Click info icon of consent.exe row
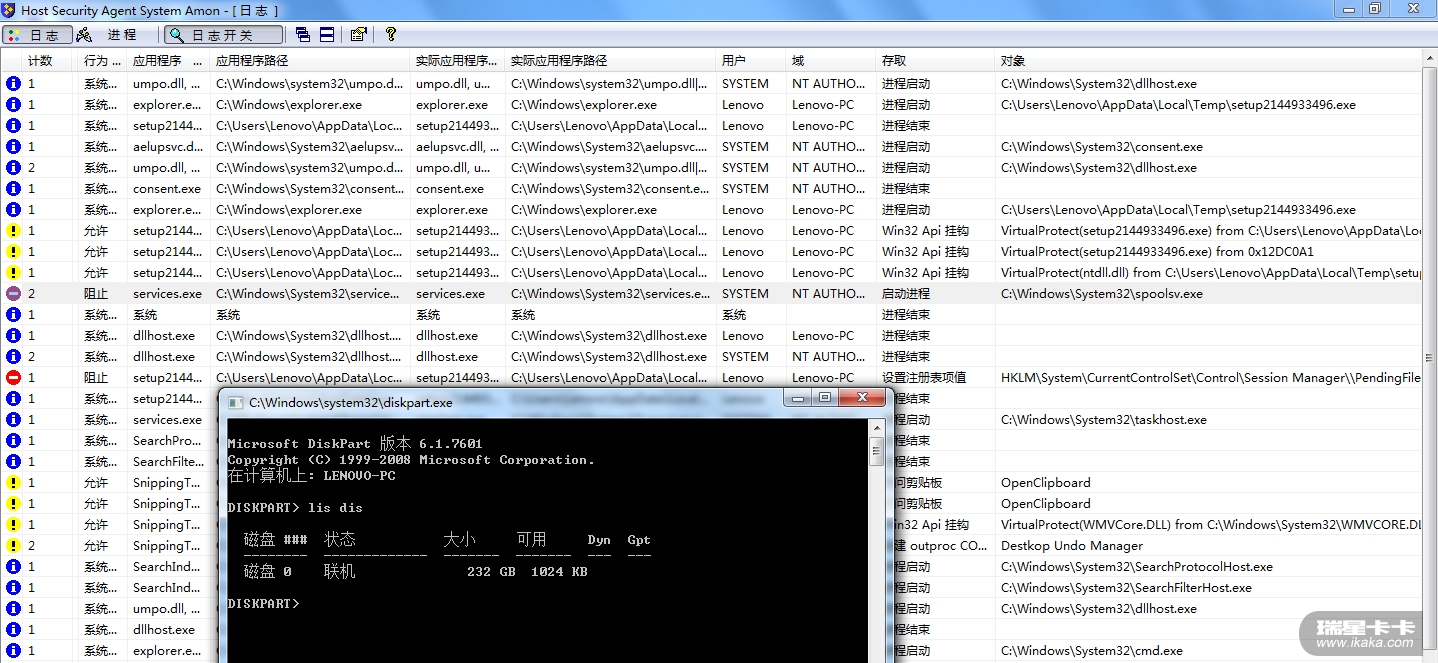The width and height of the screenshot is (1438, 663). (x=12, y=189)
